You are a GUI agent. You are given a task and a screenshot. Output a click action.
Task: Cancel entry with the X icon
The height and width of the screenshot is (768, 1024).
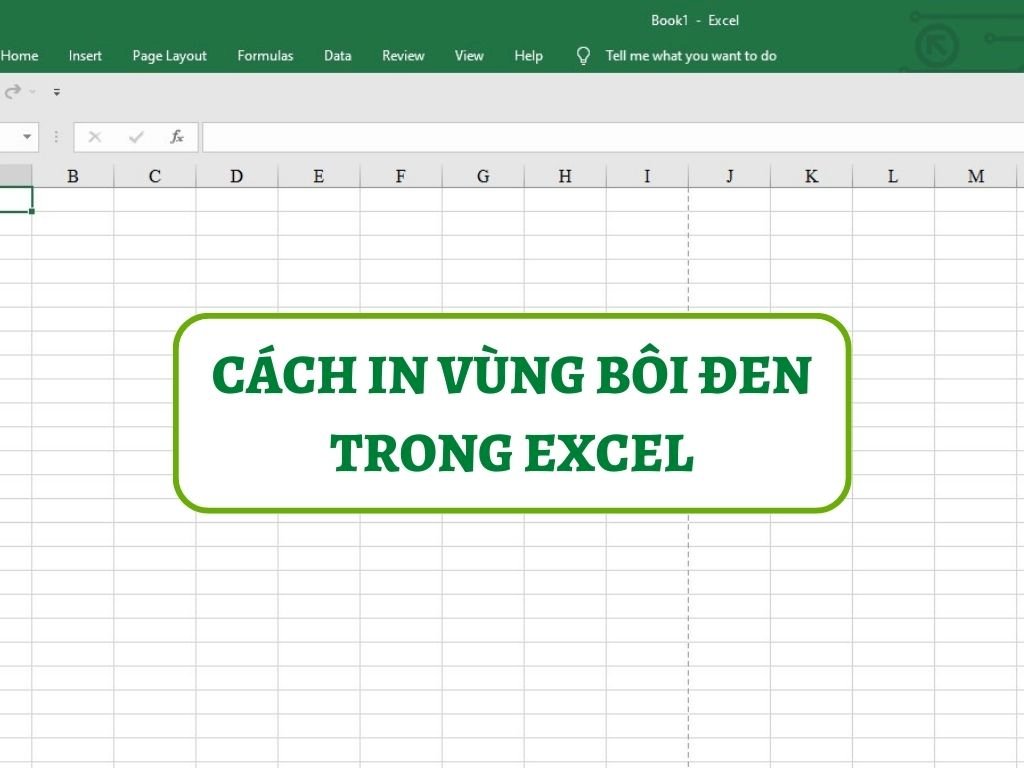tap(95, 137)
